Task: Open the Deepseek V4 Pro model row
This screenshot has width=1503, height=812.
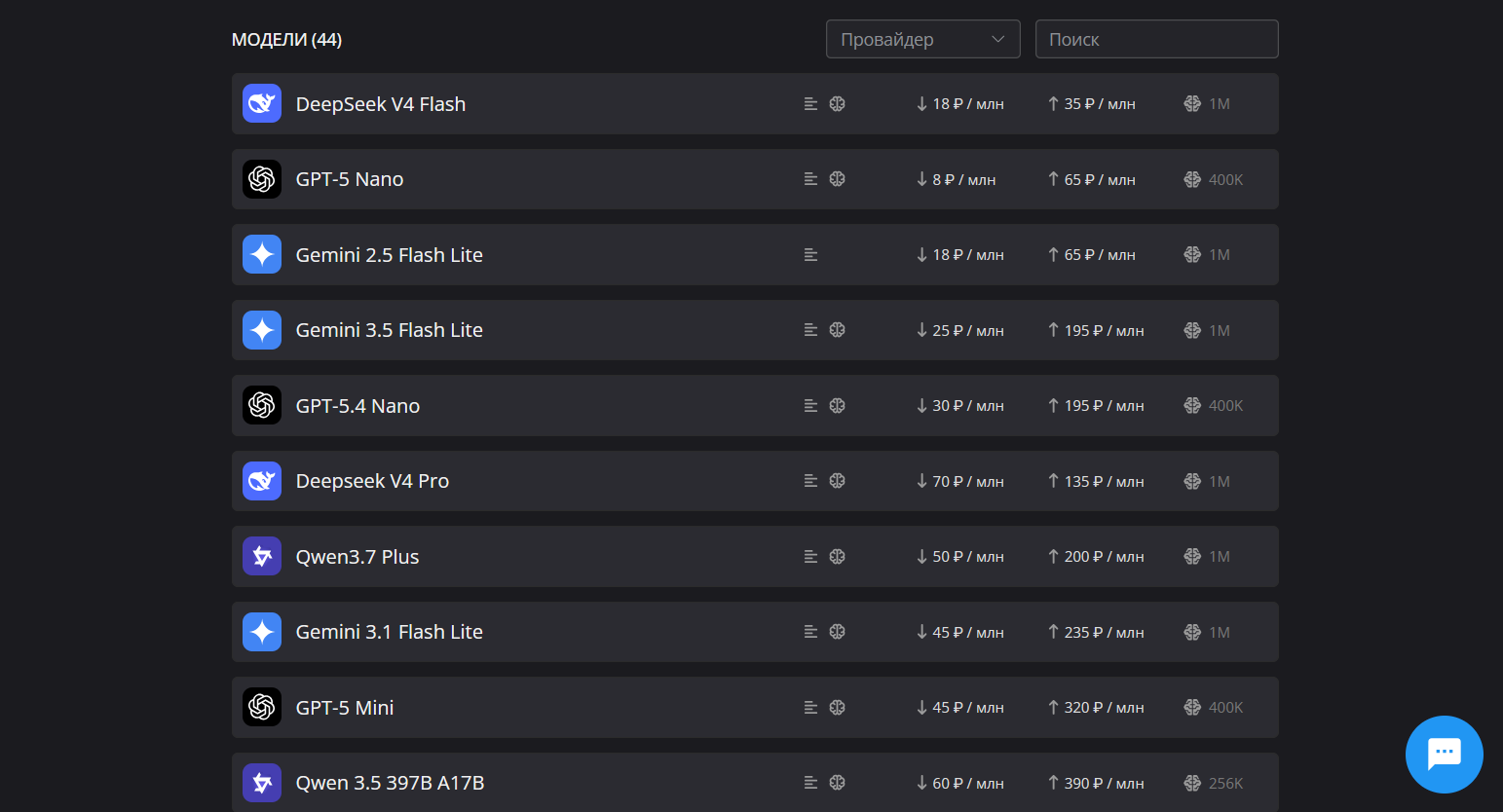Action: tap(755, 481)
